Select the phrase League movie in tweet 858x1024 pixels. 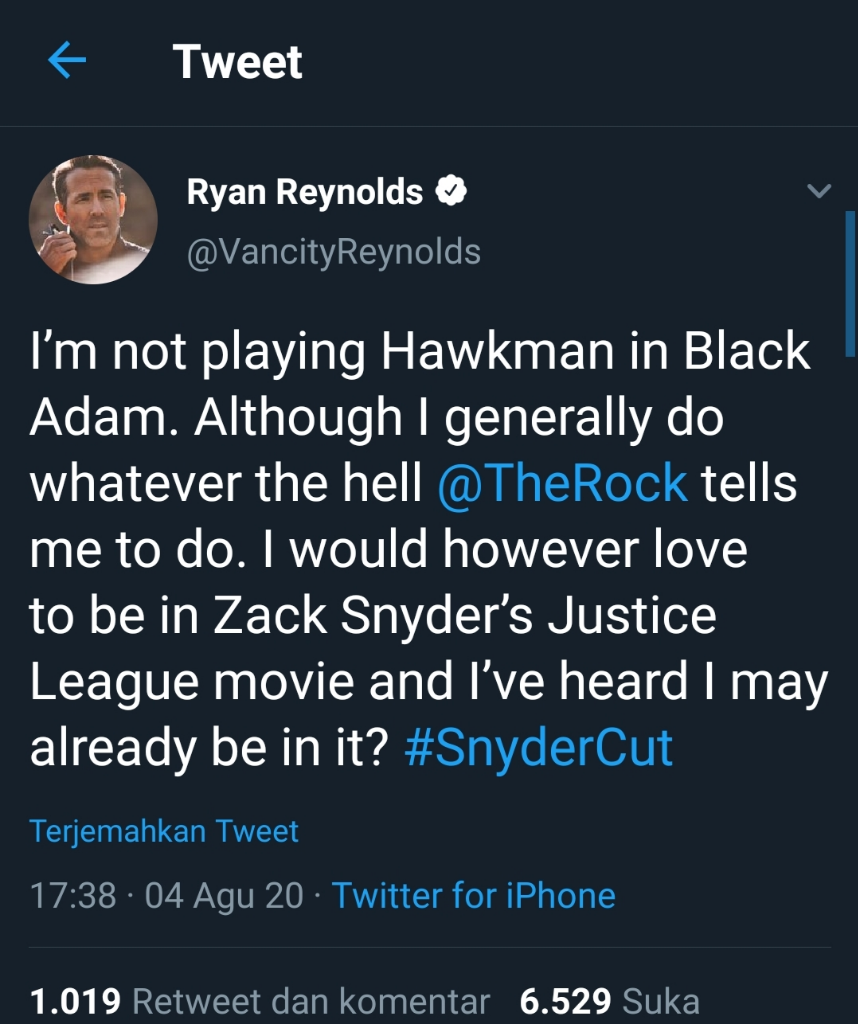click(192, 682)
